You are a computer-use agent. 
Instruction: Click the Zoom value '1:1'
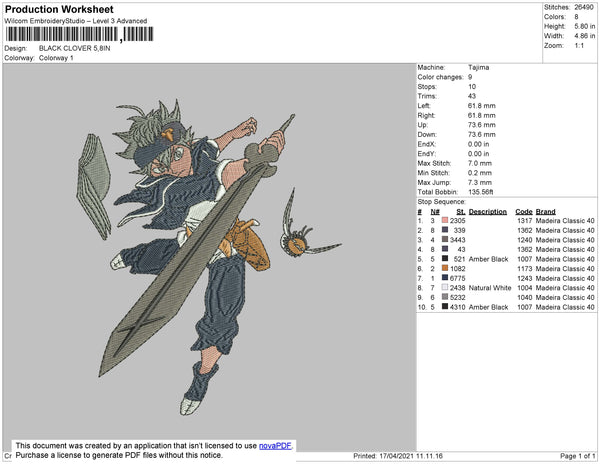click(x=579, y=46)
